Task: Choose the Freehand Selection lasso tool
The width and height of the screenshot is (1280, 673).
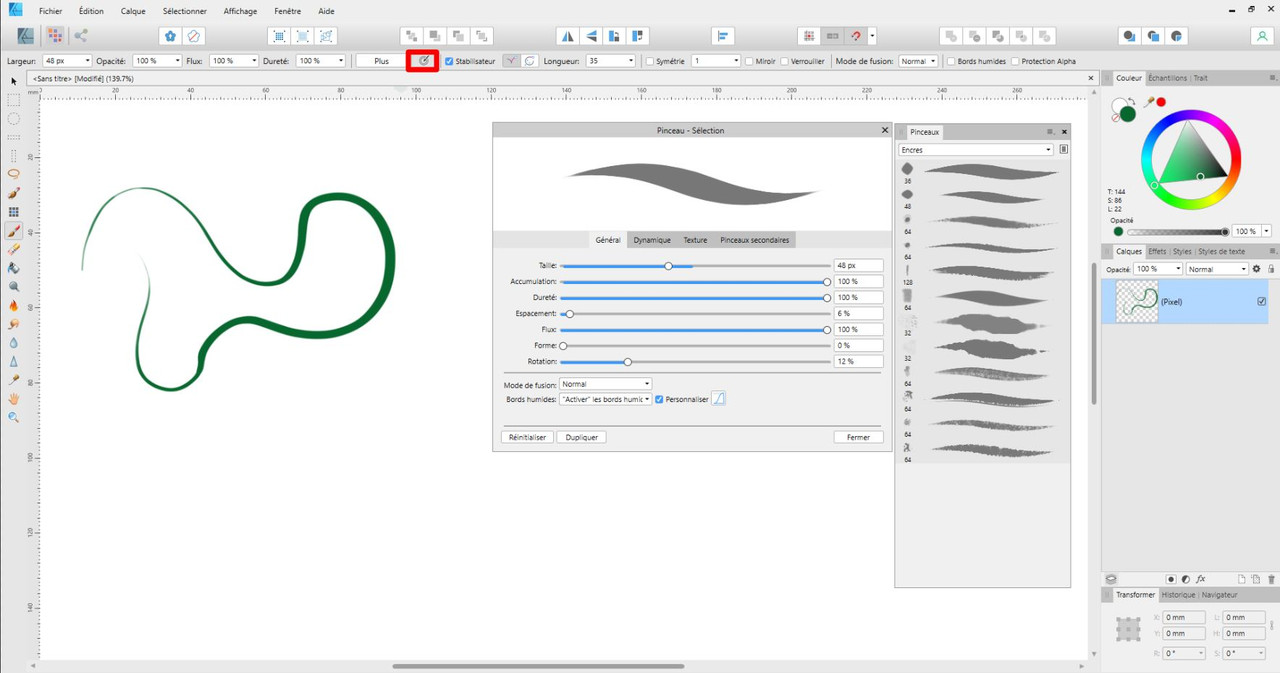Action: pos(14,174)
